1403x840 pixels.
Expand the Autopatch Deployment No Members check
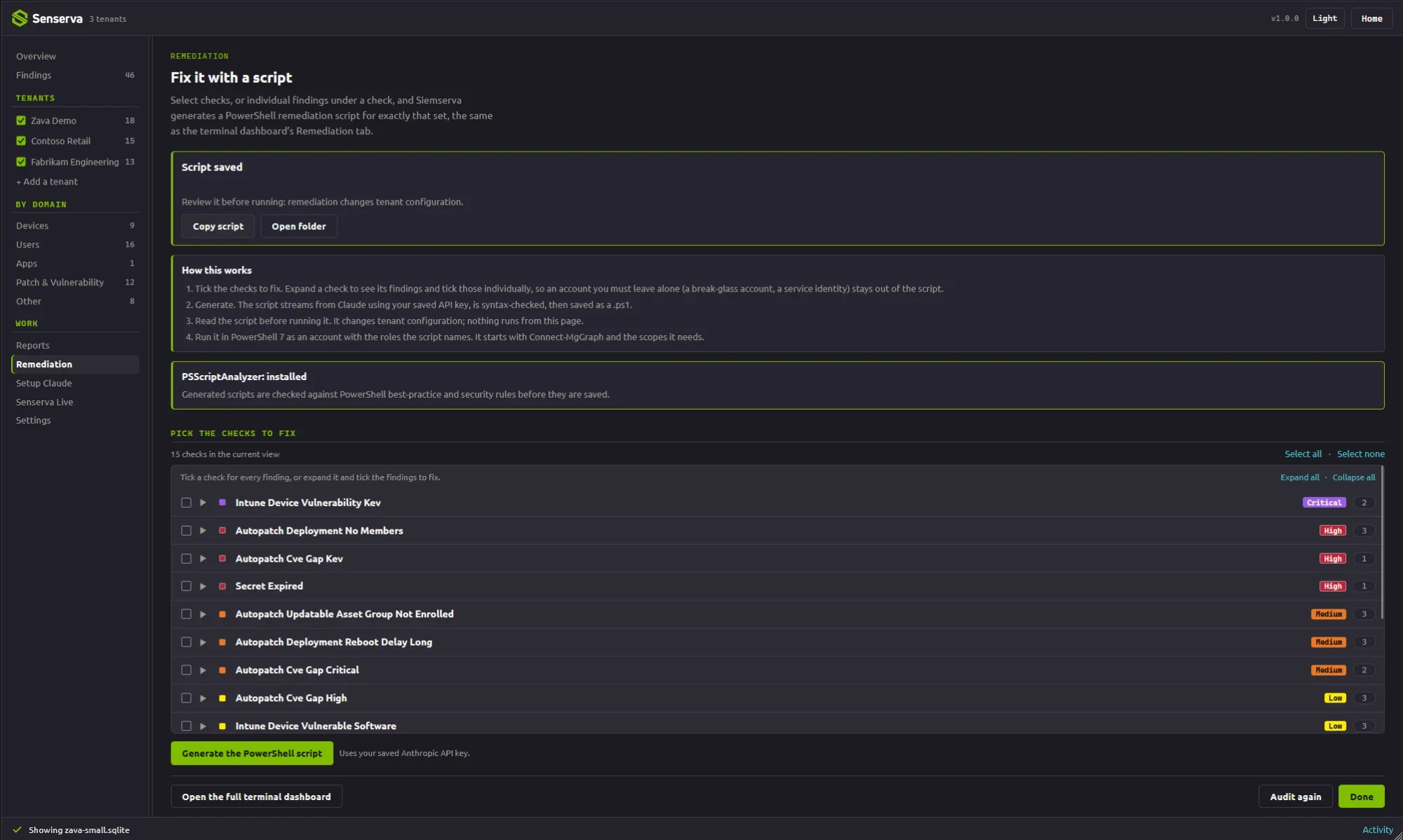click(203, 531)
